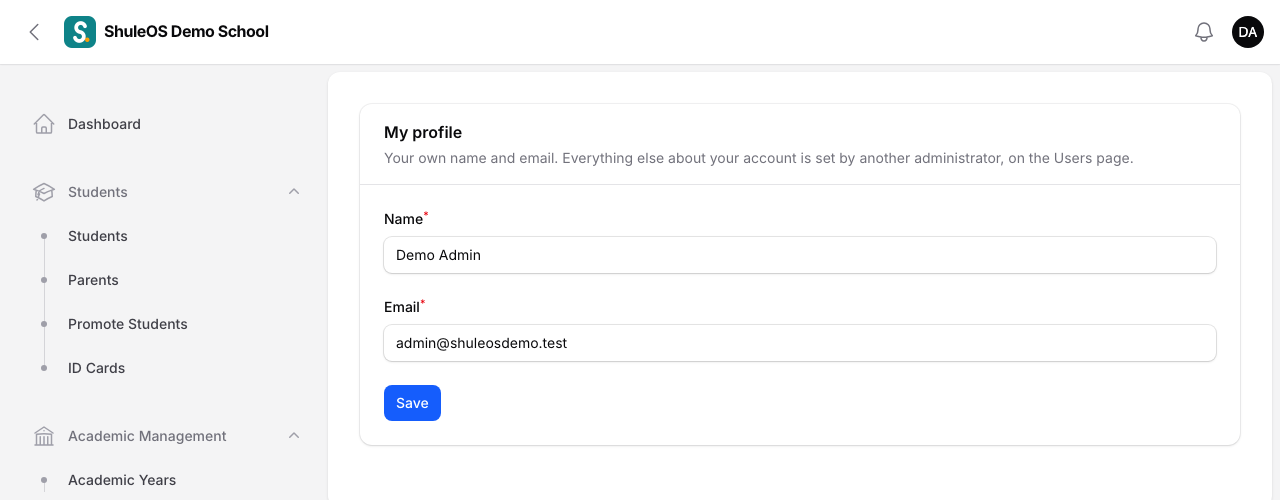Click the Students graduation cap icon
Image resolution: width=1280 pixels, height=500 pixels.
pyautogui.click(x=44, y=192)
